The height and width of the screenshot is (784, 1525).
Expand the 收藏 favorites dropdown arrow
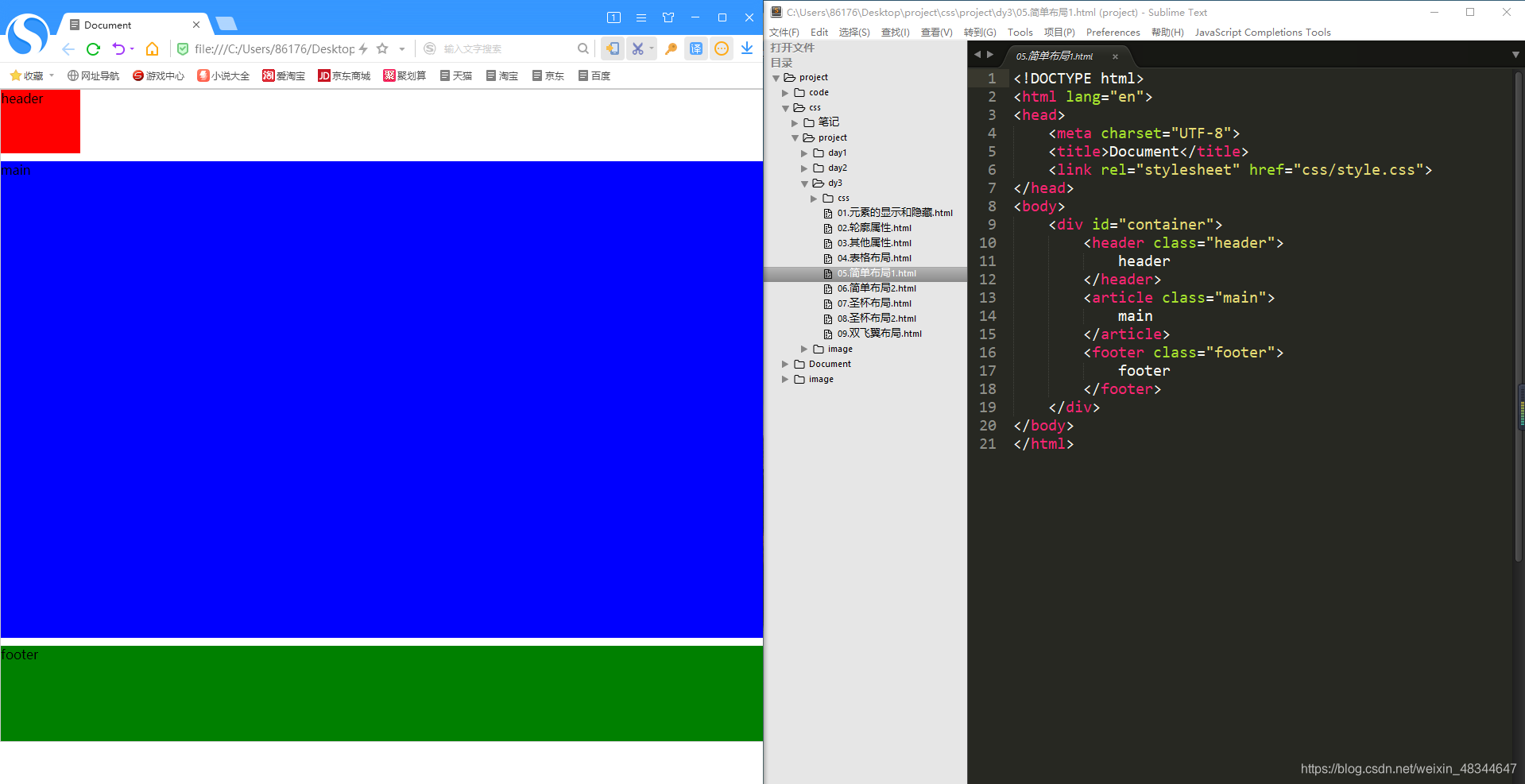click(x=52, y=75)
